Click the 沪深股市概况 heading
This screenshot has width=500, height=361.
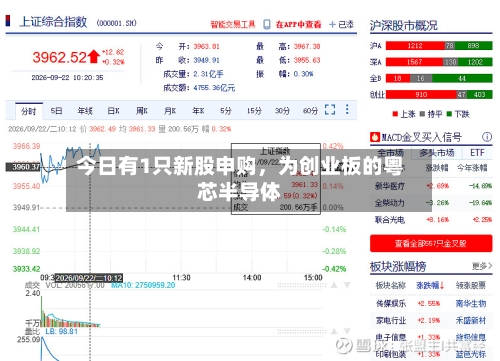(x=404, y=25)
